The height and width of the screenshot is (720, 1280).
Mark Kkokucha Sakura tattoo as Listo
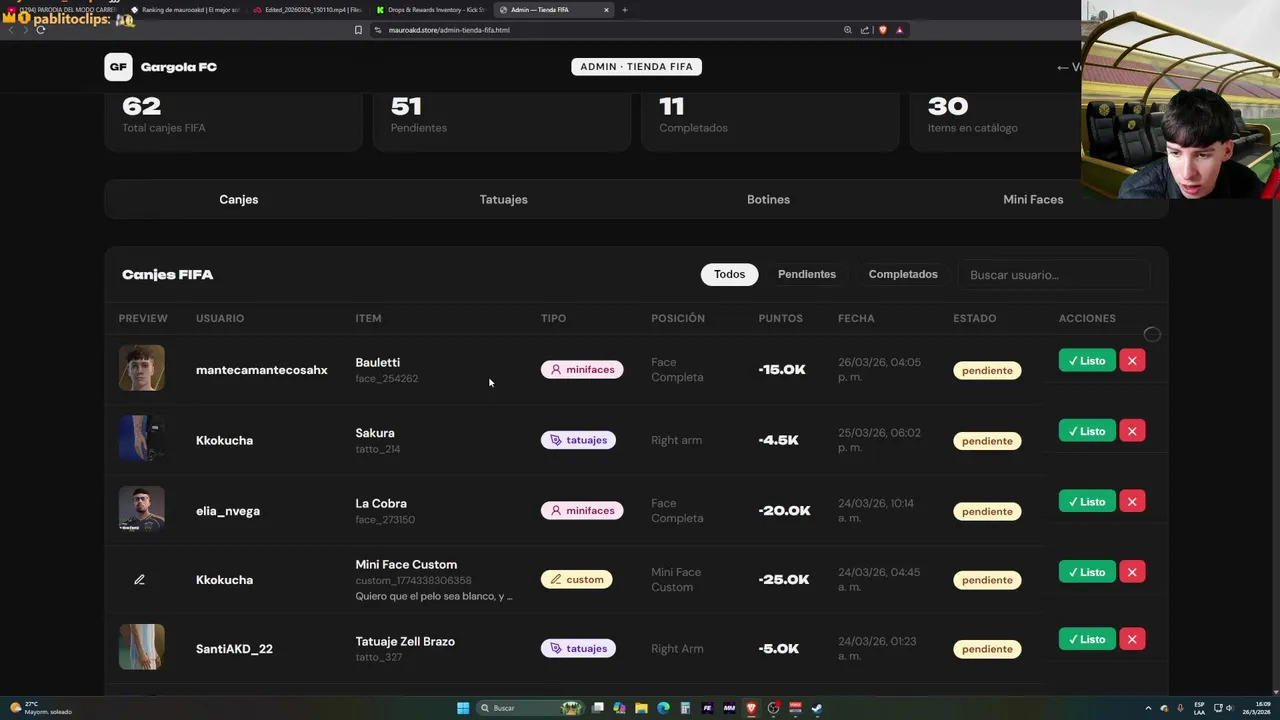pyautogui.click(x=1087, y=431)
